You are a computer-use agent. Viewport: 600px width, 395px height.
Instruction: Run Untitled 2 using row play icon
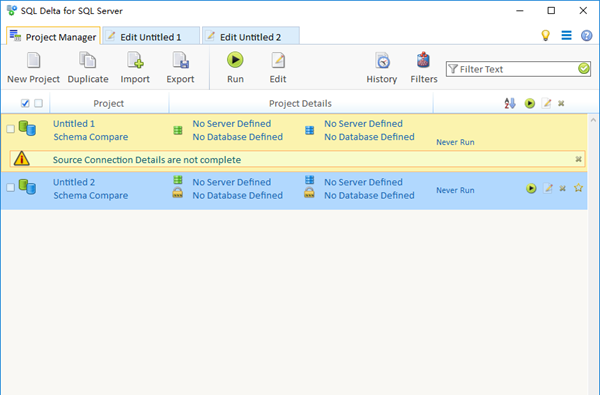(531, 188)
